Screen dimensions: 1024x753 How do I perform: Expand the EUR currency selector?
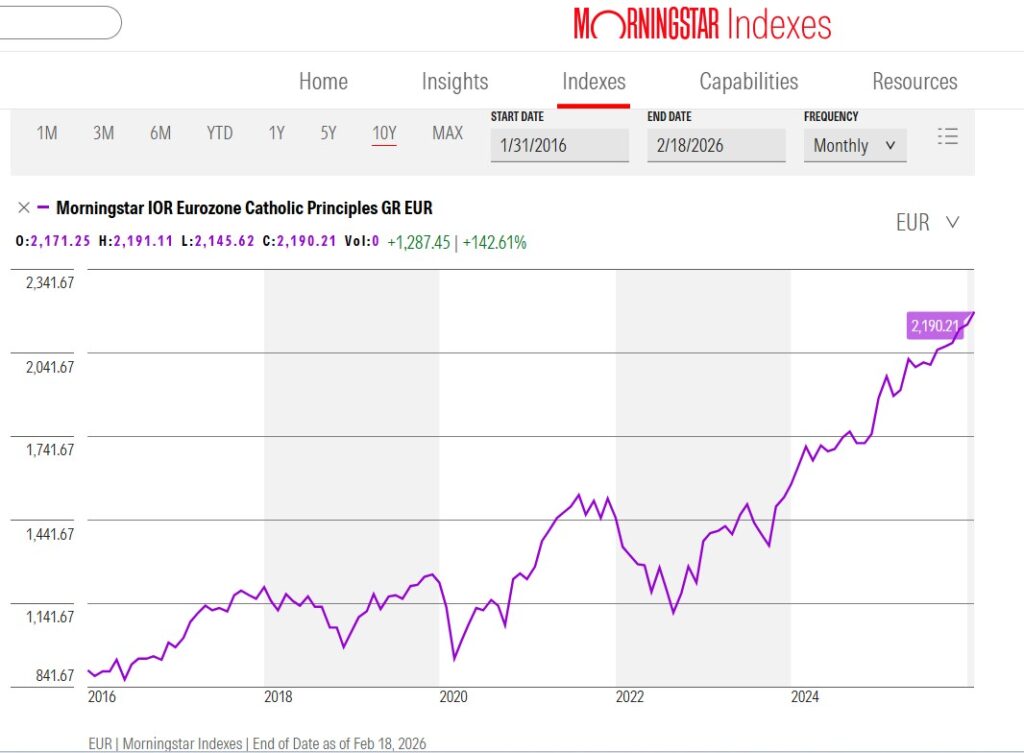point(927,223)
